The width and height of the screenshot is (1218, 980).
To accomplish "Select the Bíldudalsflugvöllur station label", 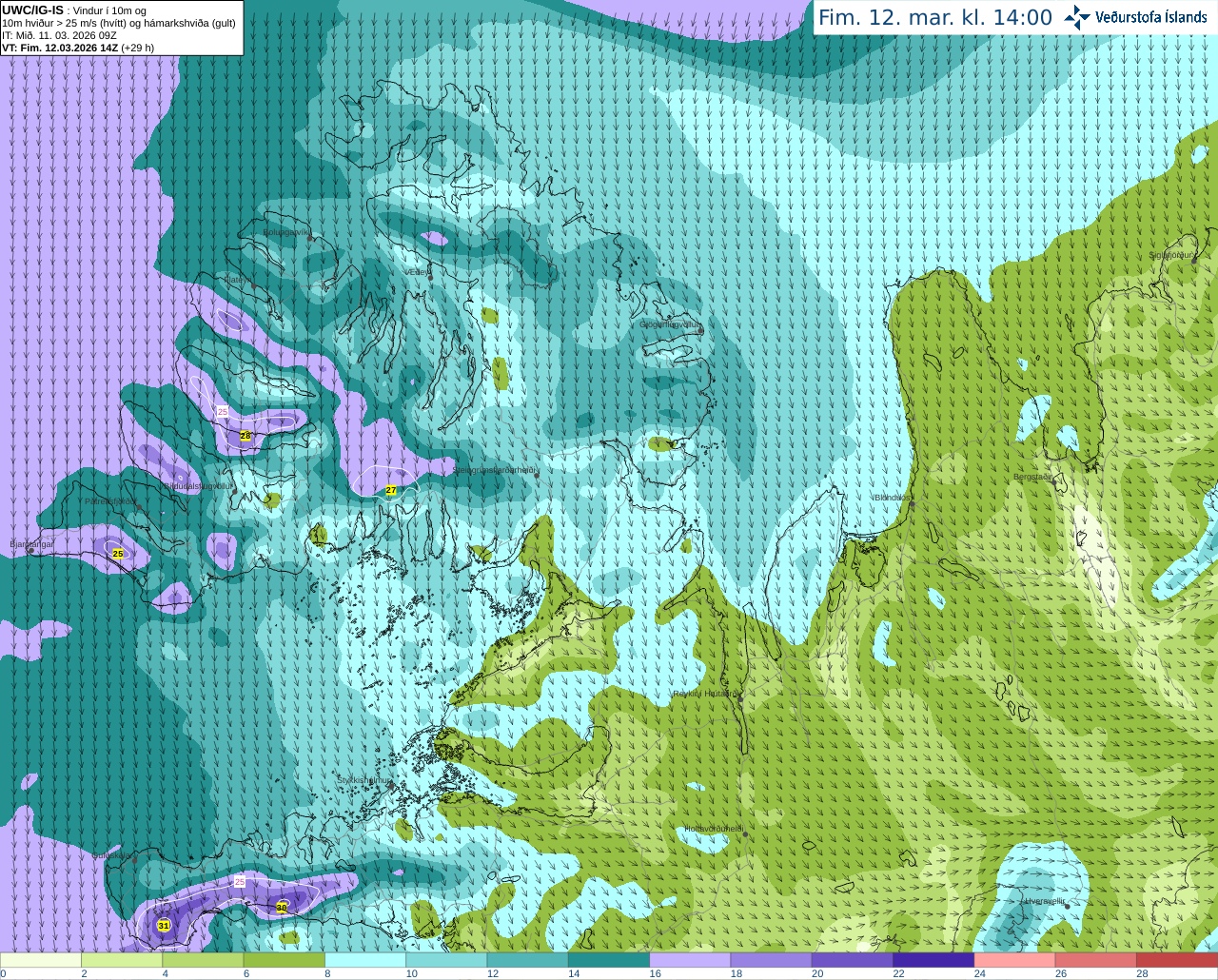I will (x=199, y=485).
